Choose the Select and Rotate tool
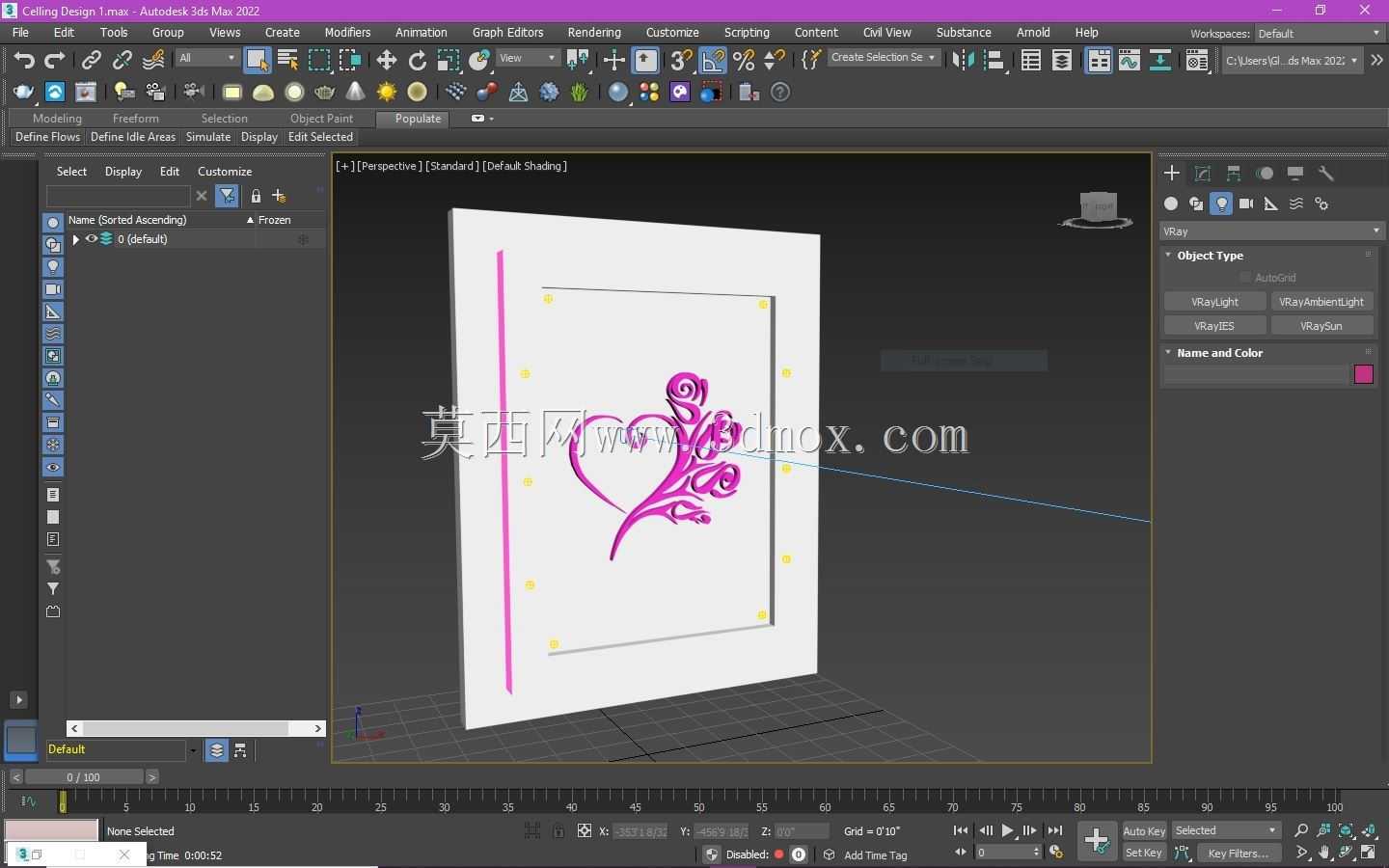Viewport: 1389px width, 868px height. point(417,60)
